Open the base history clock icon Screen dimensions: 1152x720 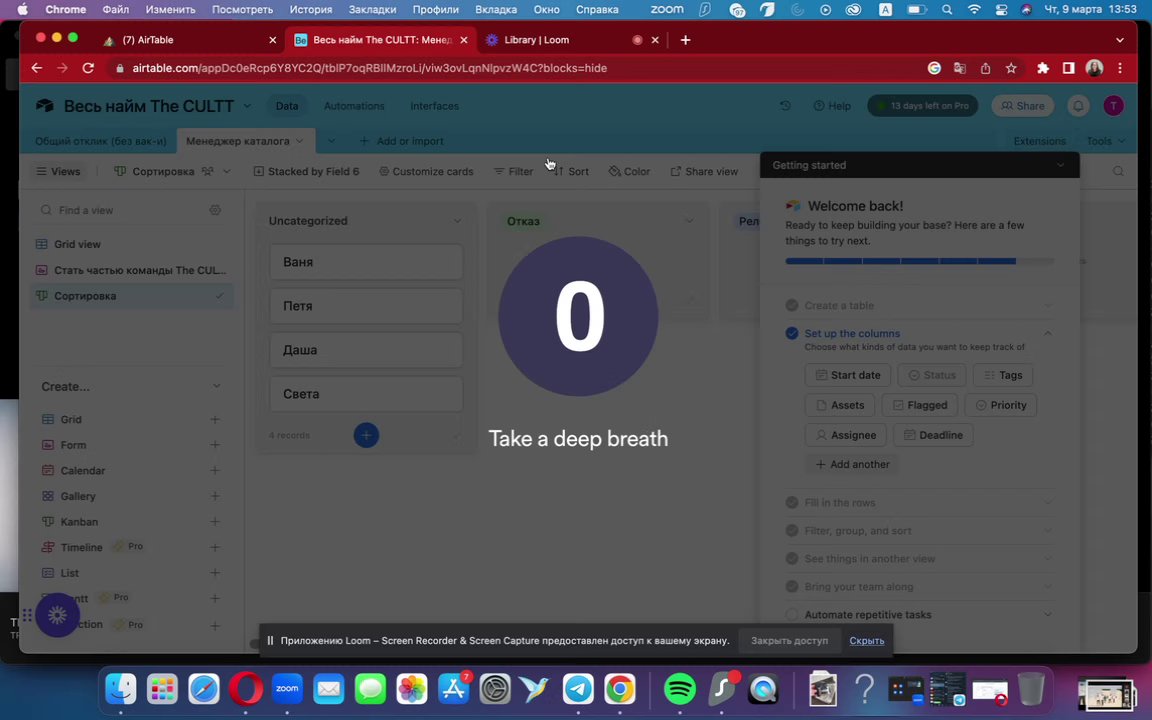(785, 106)
